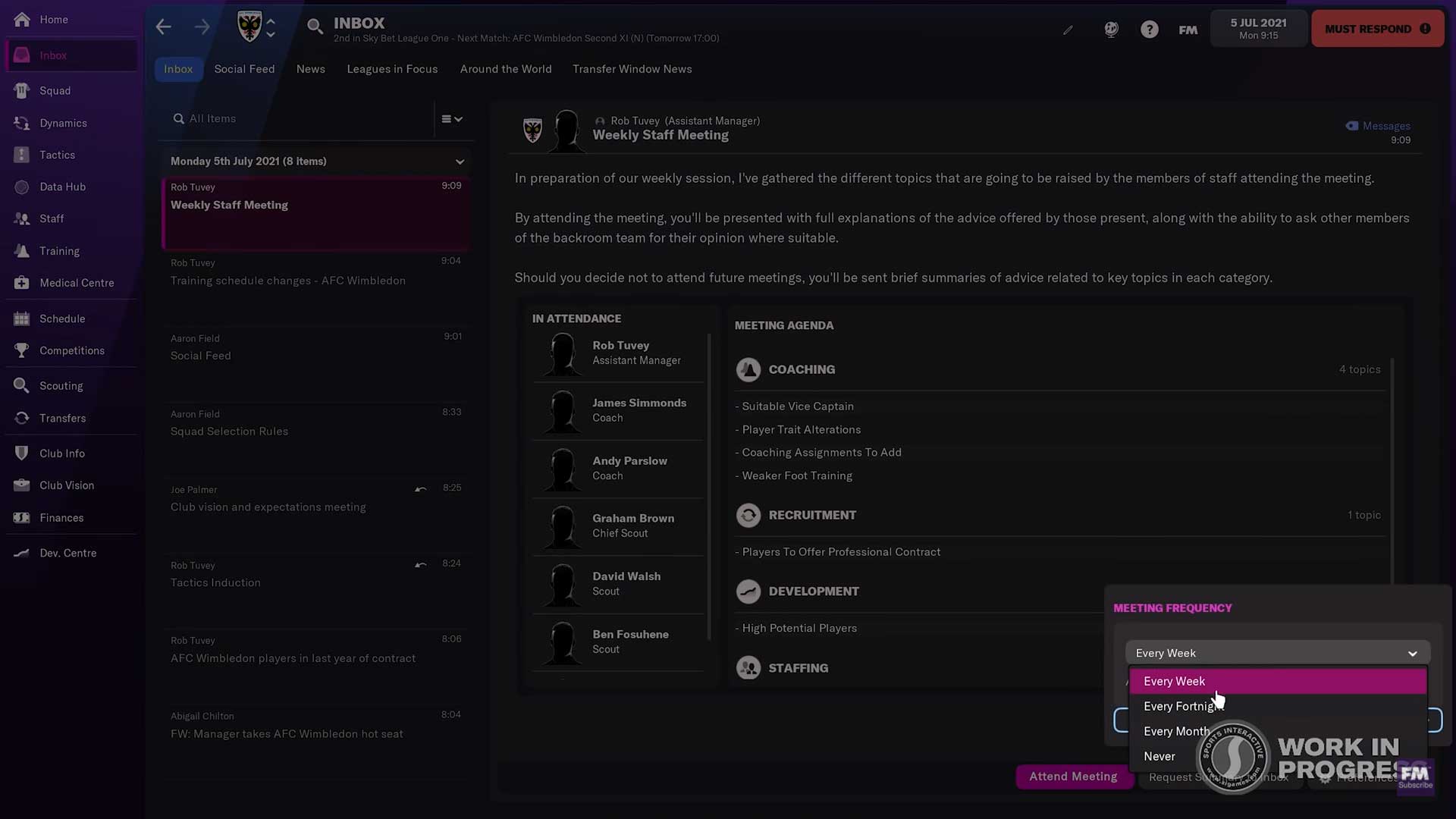This screenshot has width=1456, height=819.
Task: Choose Never from meeting frequency list
Action: [x=1159, y=756]
